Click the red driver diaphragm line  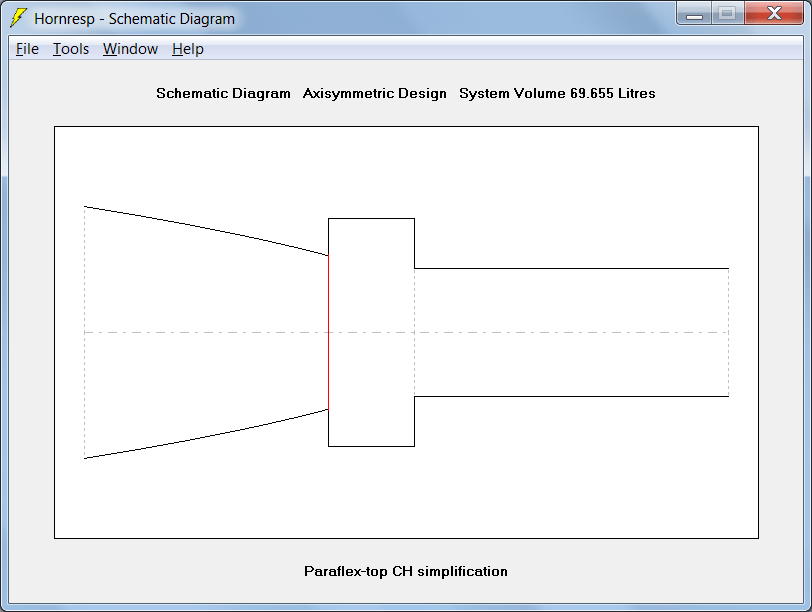click(x=328, y=332)
